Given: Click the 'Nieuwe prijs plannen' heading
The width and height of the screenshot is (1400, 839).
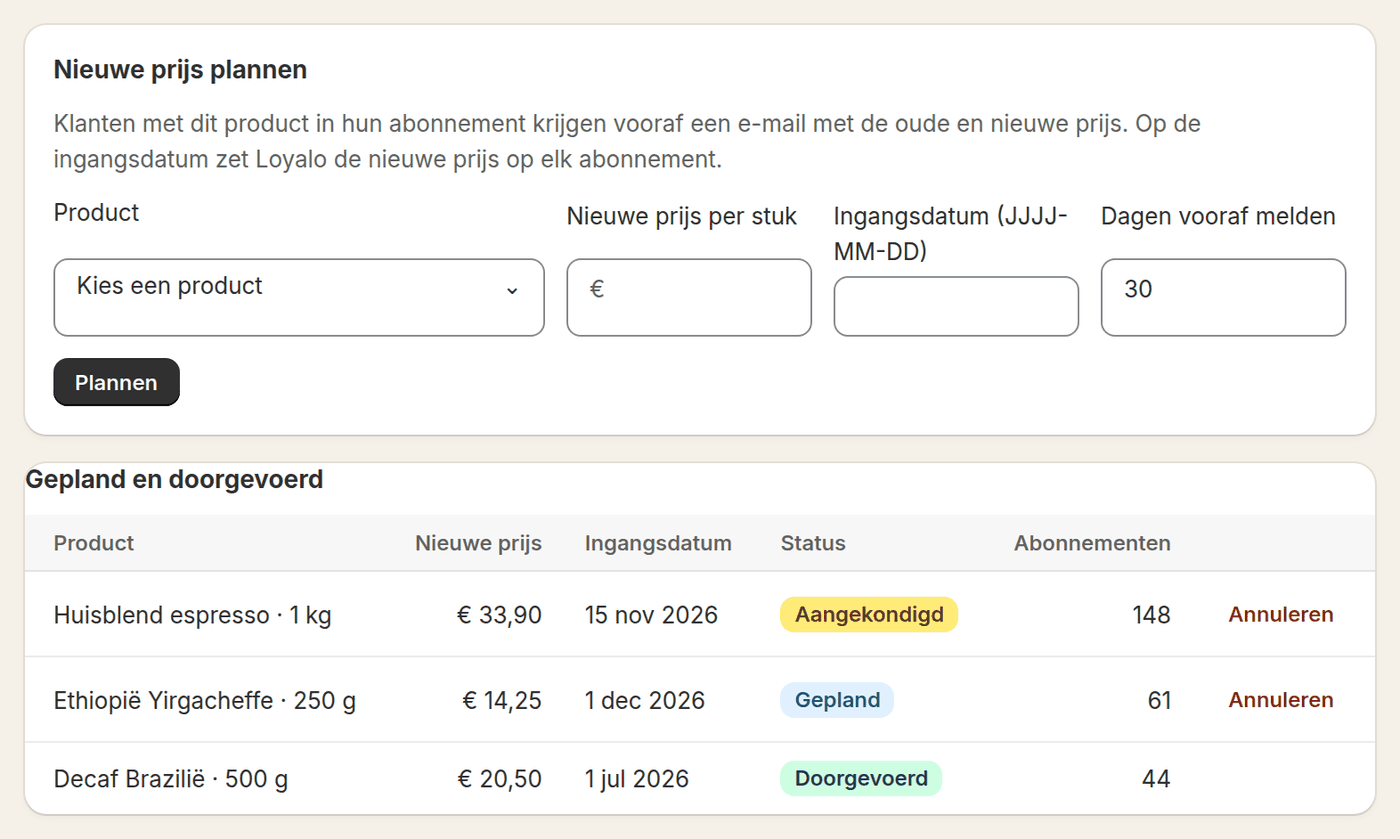Looking at the screenshot, I should point(180,70).
